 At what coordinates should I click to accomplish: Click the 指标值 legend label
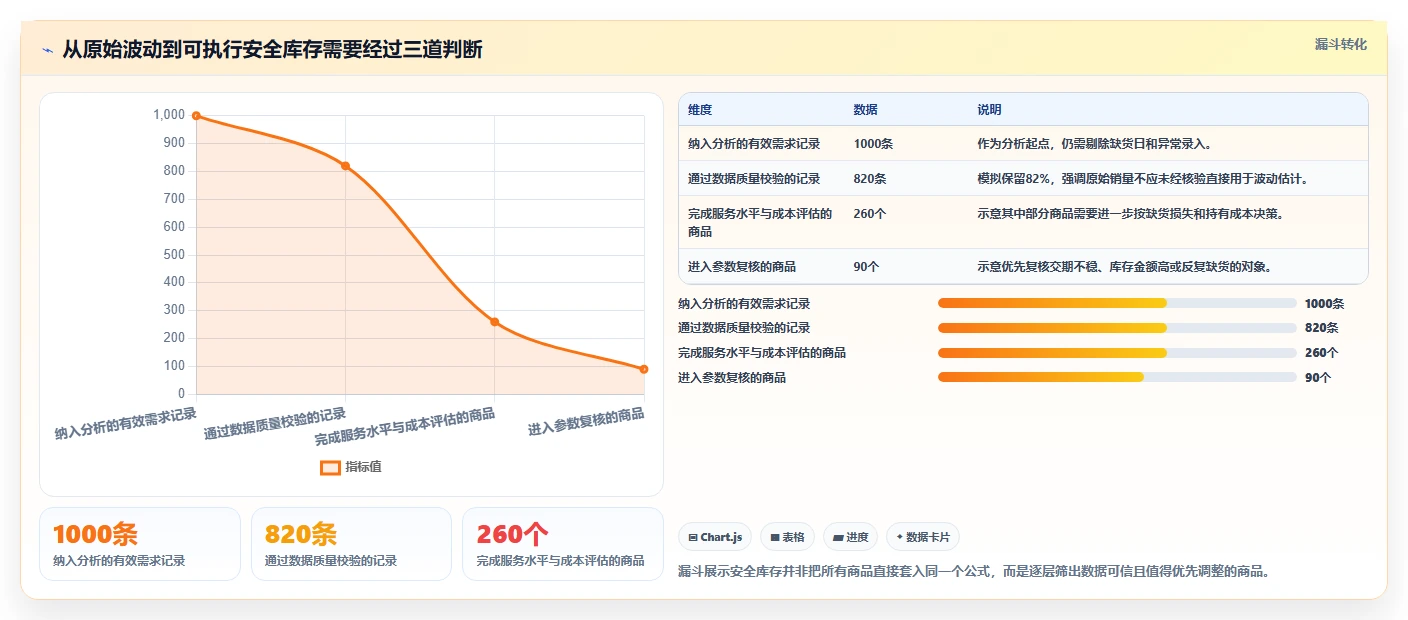pos(363,467)
